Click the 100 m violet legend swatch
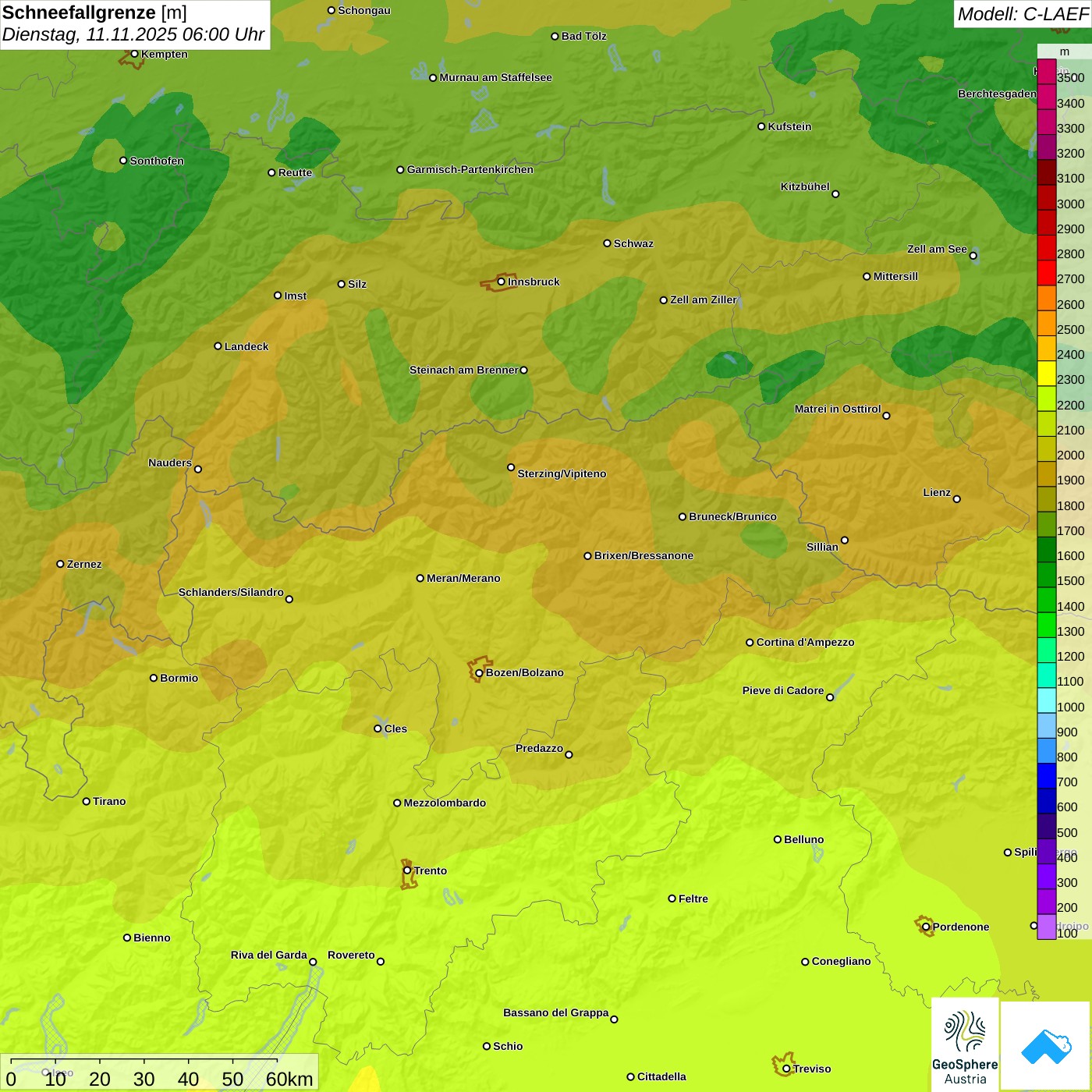Viewport: 1092px width, 1092px height. coord(1046,927)
